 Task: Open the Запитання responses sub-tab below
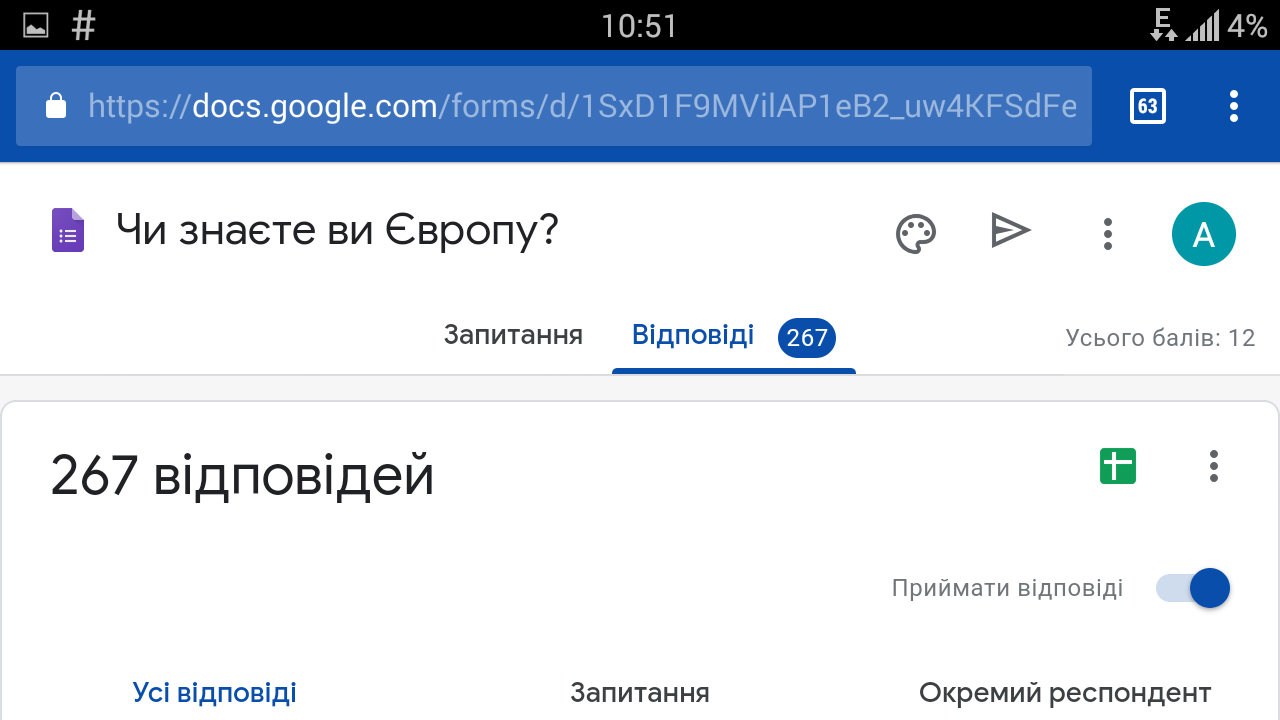coord(640,692)
